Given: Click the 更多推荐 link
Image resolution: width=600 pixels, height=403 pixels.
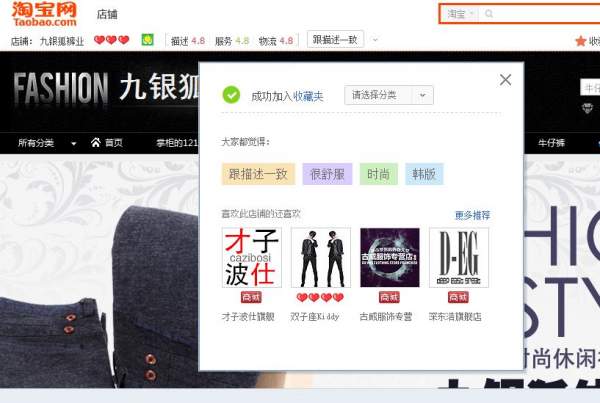Looking at the screenshot, I should tap(473, 215).
